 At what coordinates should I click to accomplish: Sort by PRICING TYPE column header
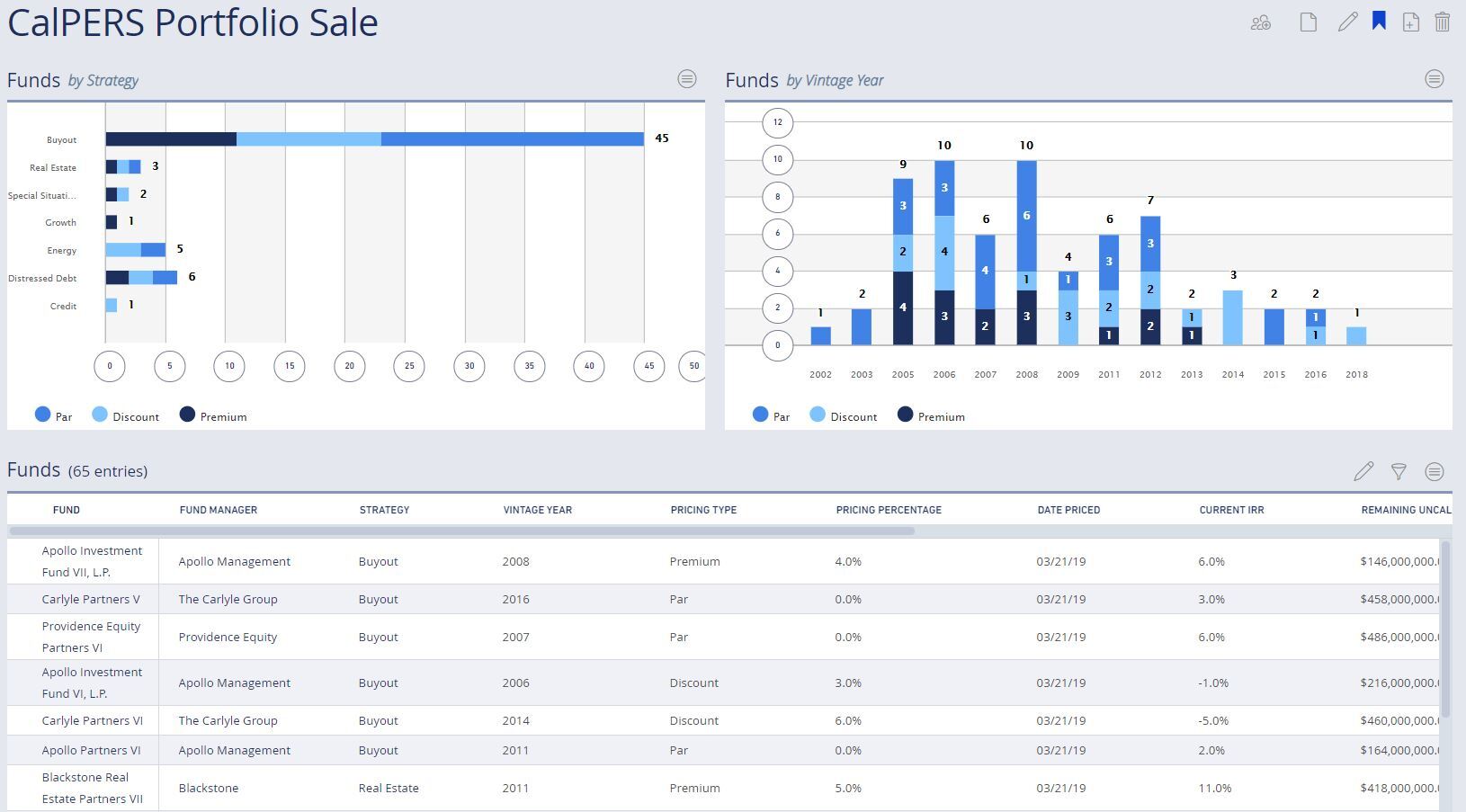703,510
